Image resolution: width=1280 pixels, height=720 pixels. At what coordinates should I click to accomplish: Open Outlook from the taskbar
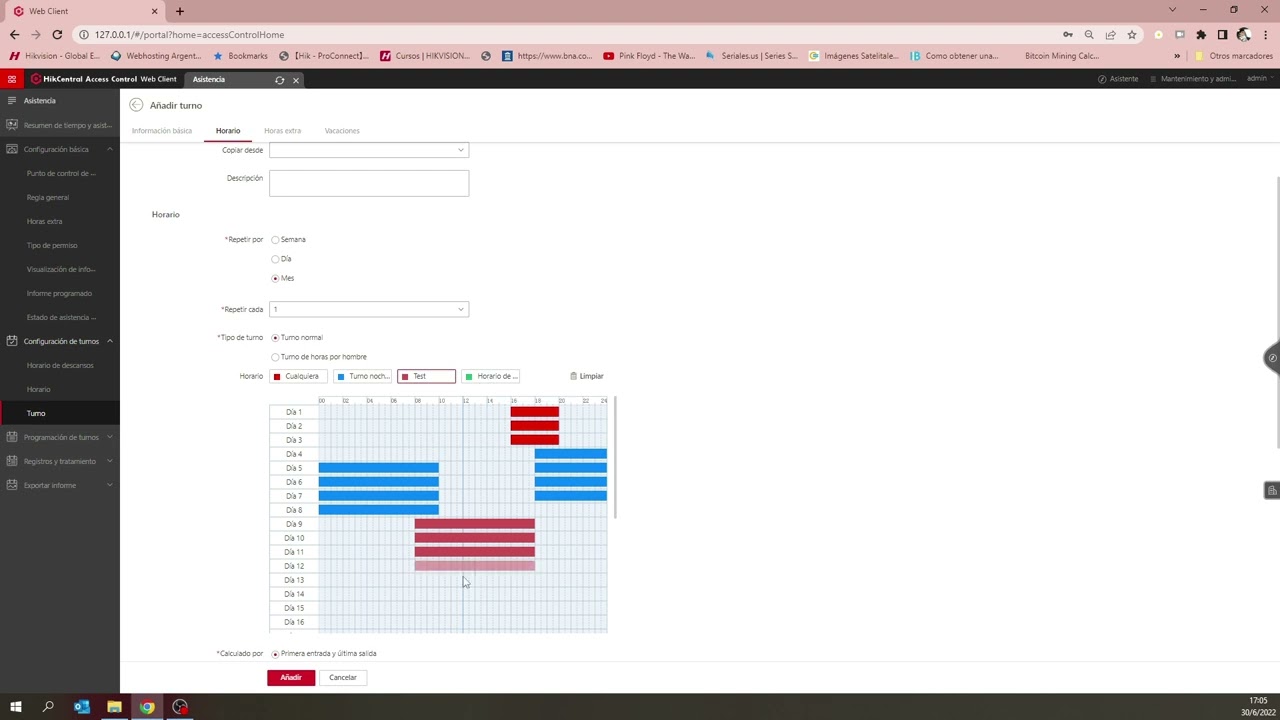[x=81, y=707]
